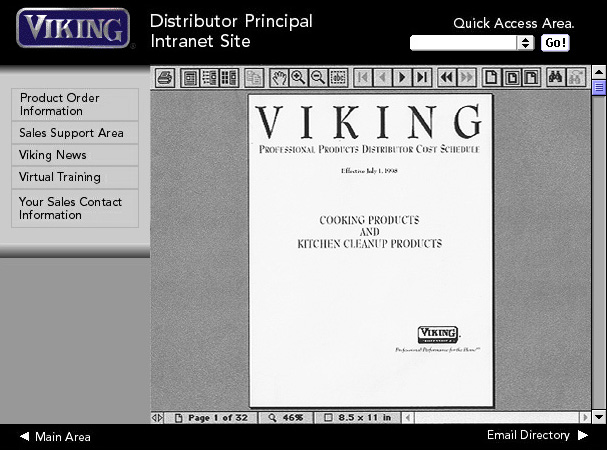Click the dimmed Find Again icon

(x=576, y=78)
